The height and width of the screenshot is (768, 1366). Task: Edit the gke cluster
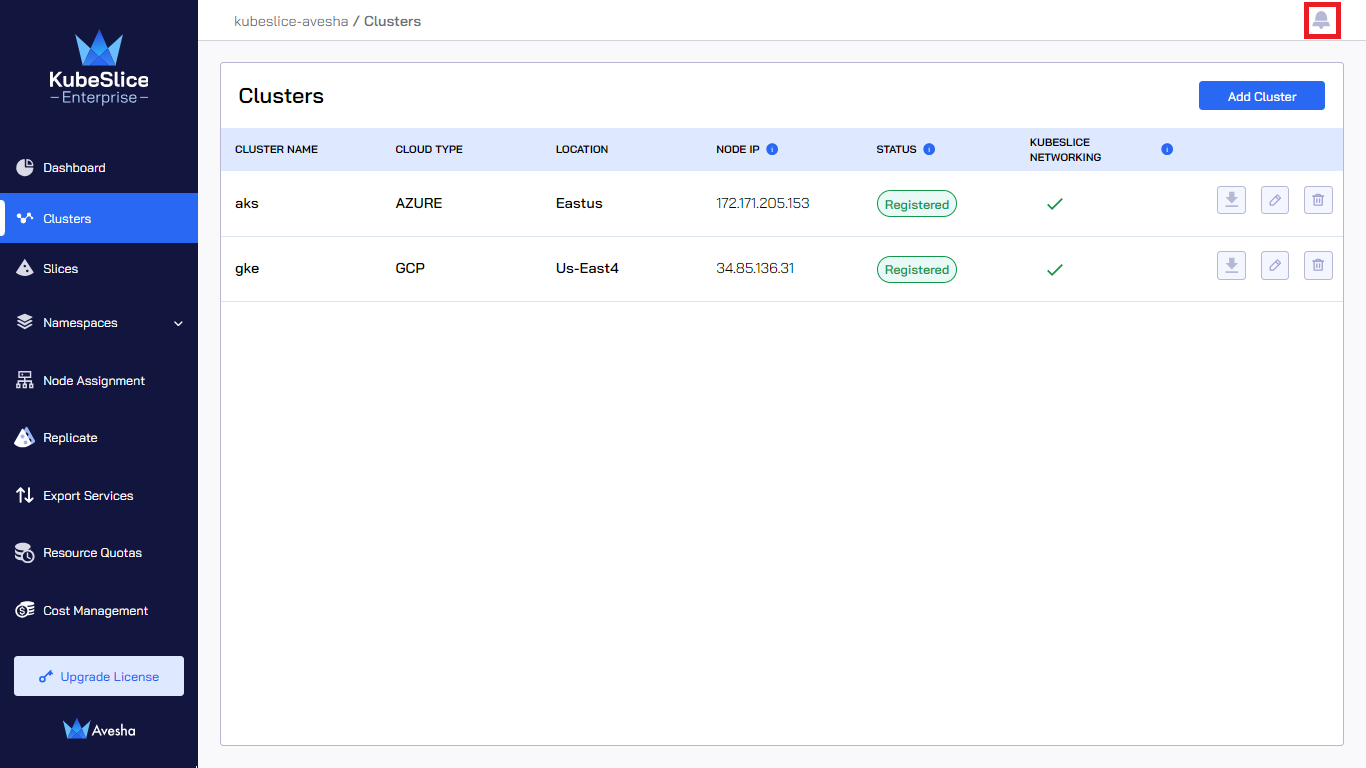tap(1275, 265)
